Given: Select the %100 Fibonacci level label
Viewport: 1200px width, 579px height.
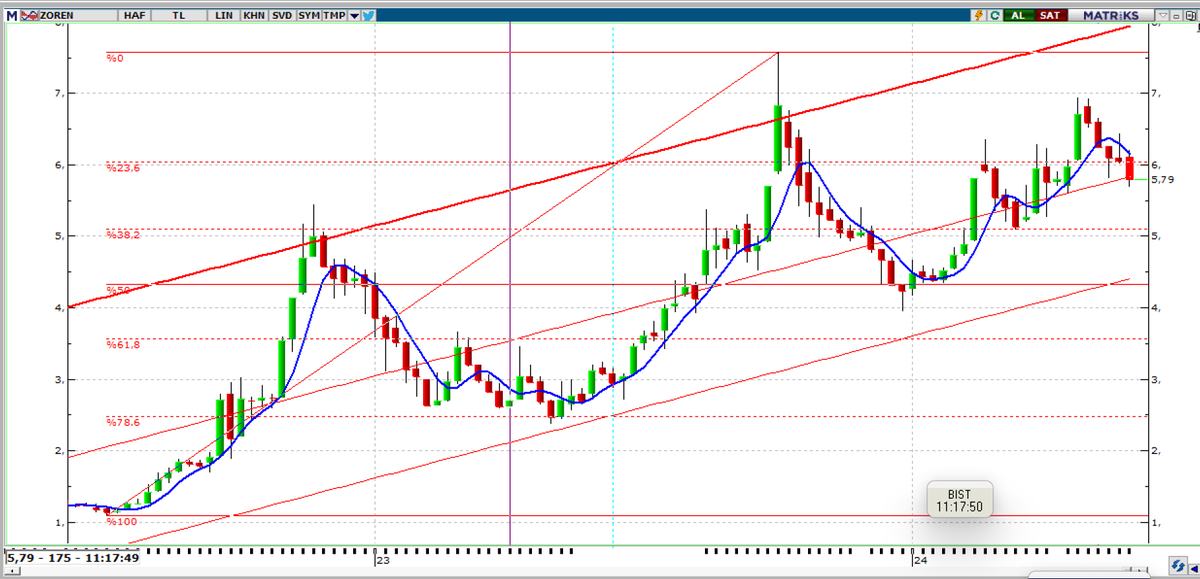Looking at the screenshot, I should tap(121, 521).
